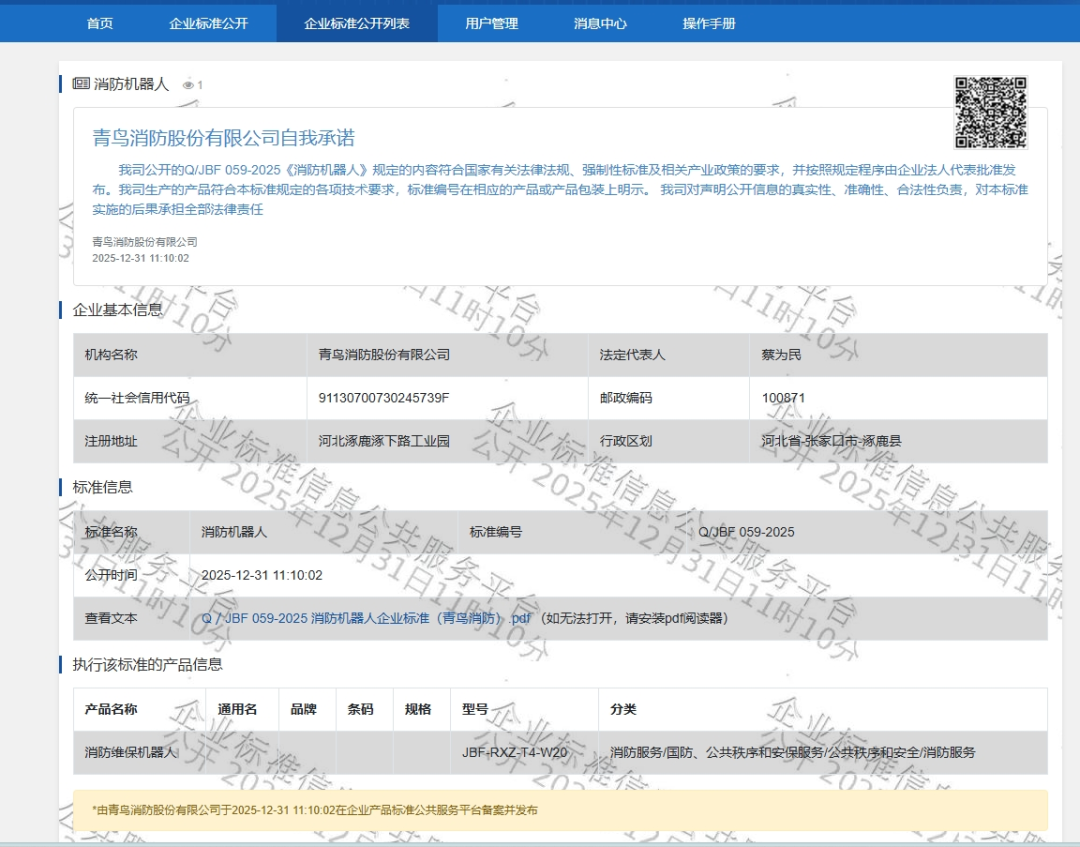Click the 邮政编码 label cell
Screen dimensions: 1080x847
point(669,398)
